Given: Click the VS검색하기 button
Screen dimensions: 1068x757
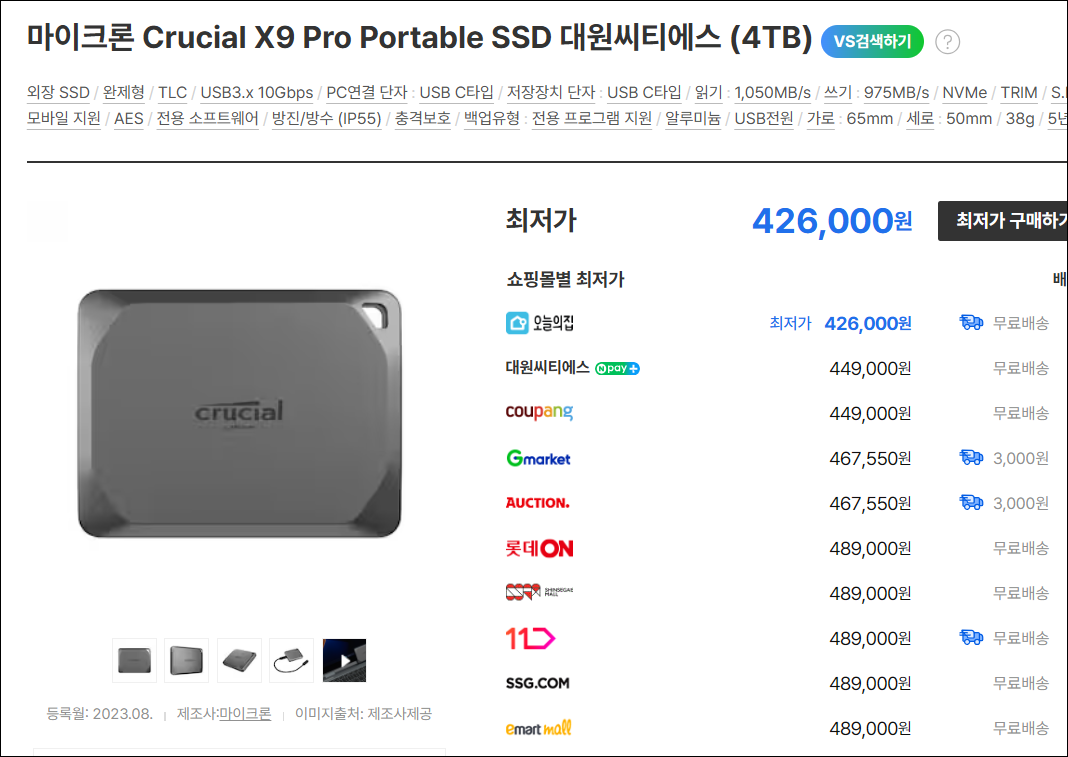Looking at the screenshot, I should coord(872,42).
